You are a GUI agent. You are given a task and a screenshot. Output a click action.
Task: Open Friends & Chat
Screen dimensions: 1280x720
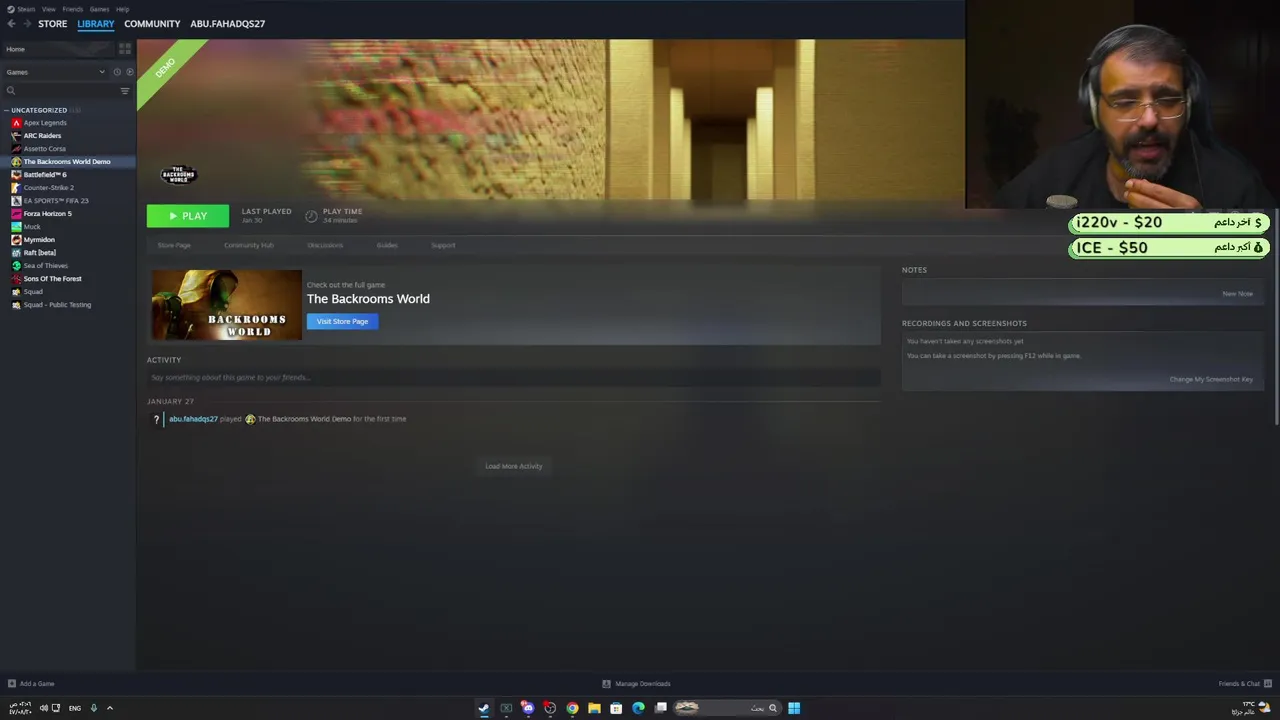point(1244,684)
